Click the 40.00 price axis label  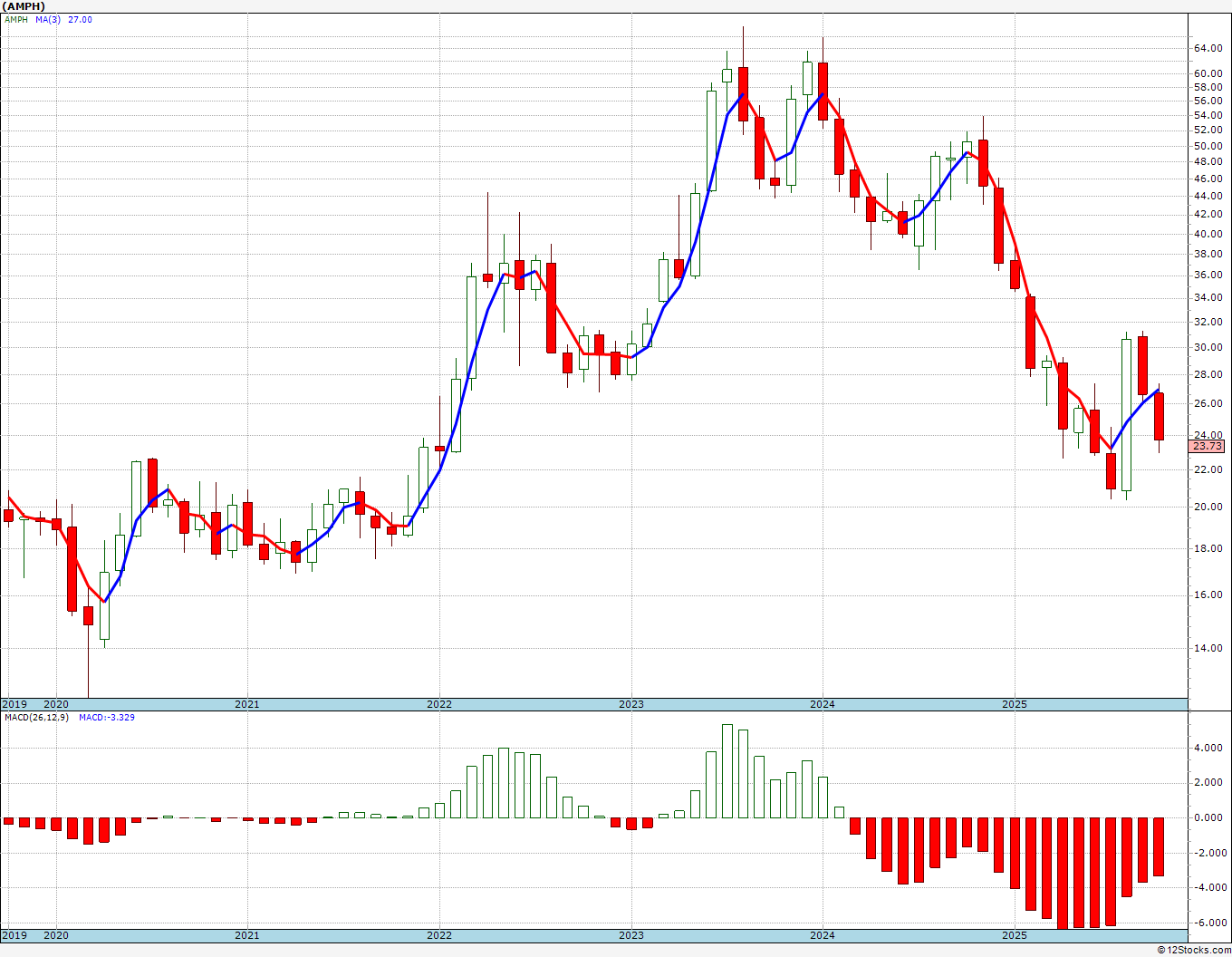pos(1207,234)
